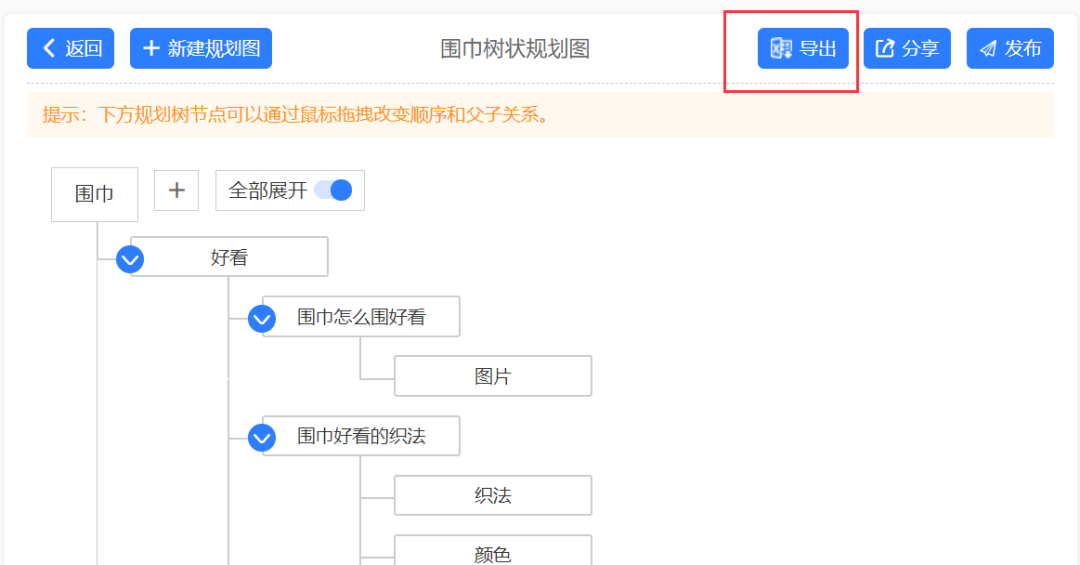Click the Excel export icon
Screen dimensions: 1080x565
point(781,48)
